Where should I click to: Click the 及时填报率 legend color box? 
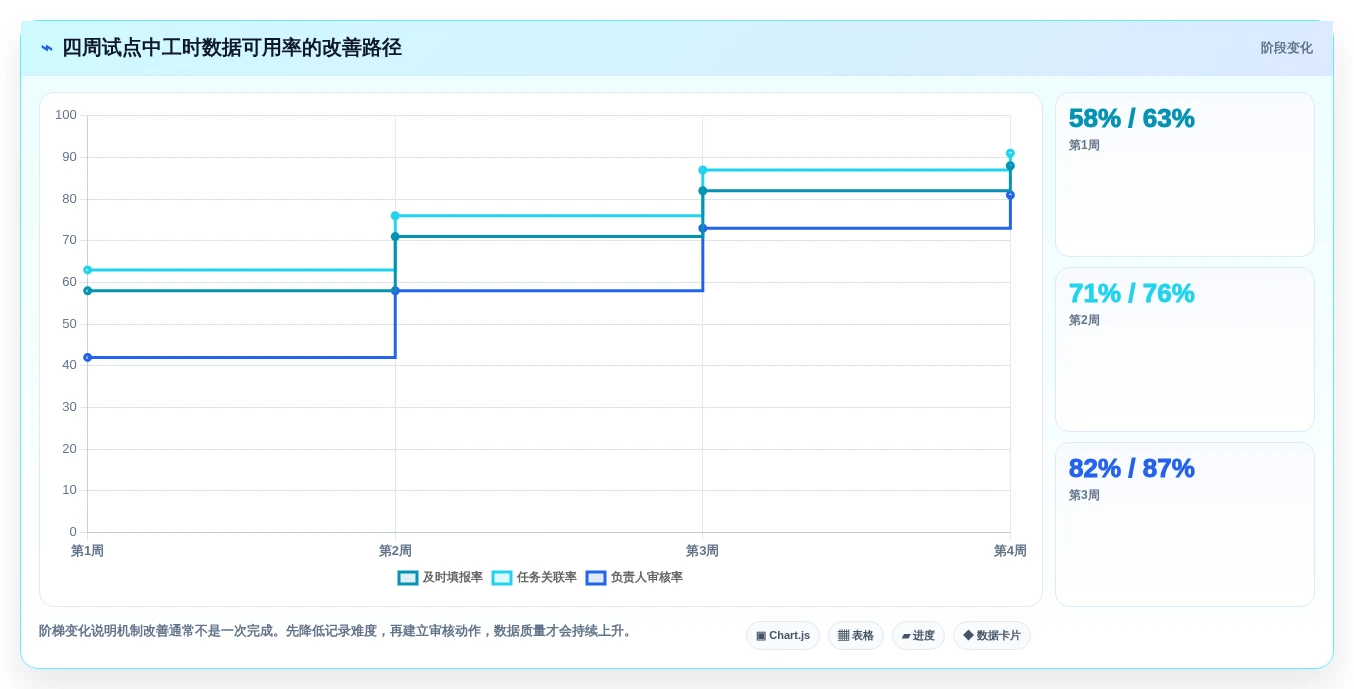point(408,578)
